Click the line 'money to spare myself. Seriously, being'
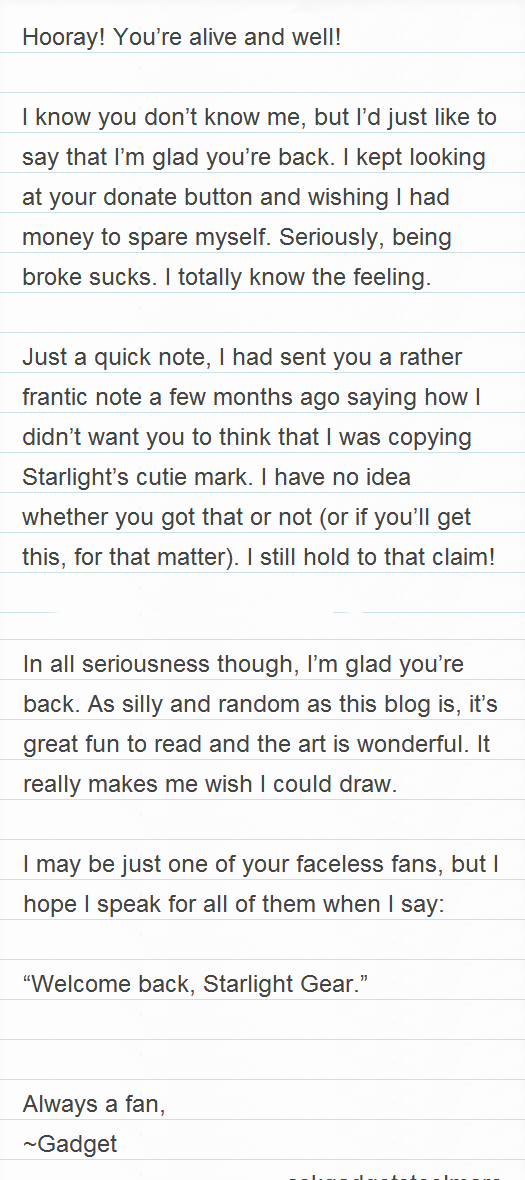Viewport: 525px width, 1180px height. [237, 238]
